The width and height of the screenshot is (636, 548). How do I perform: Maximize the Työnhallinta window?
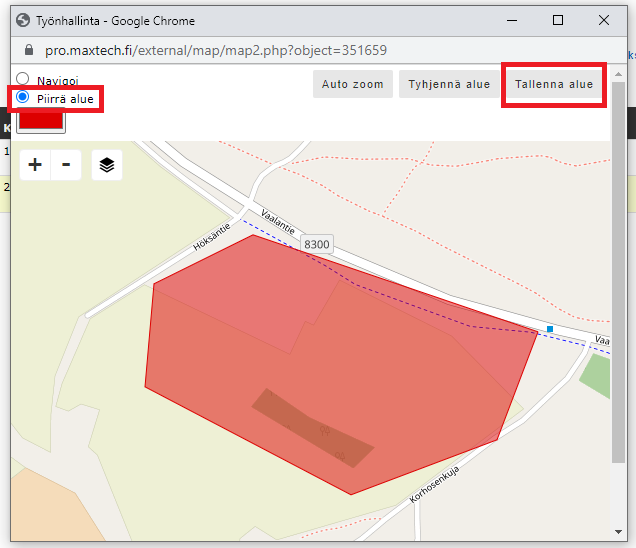[x=558, y=20]
